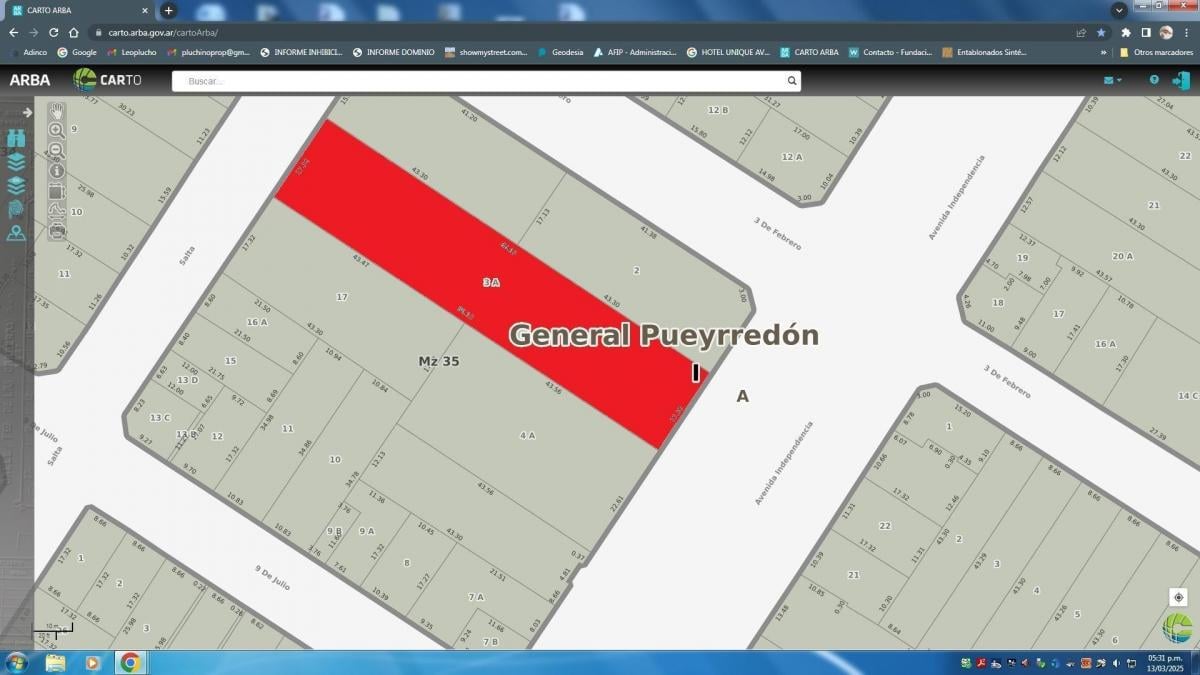Viewport: 1200px width, 675px height.
Task: Switch to the CARTO ARBA browser tab
Action: [x=77, y=10]
